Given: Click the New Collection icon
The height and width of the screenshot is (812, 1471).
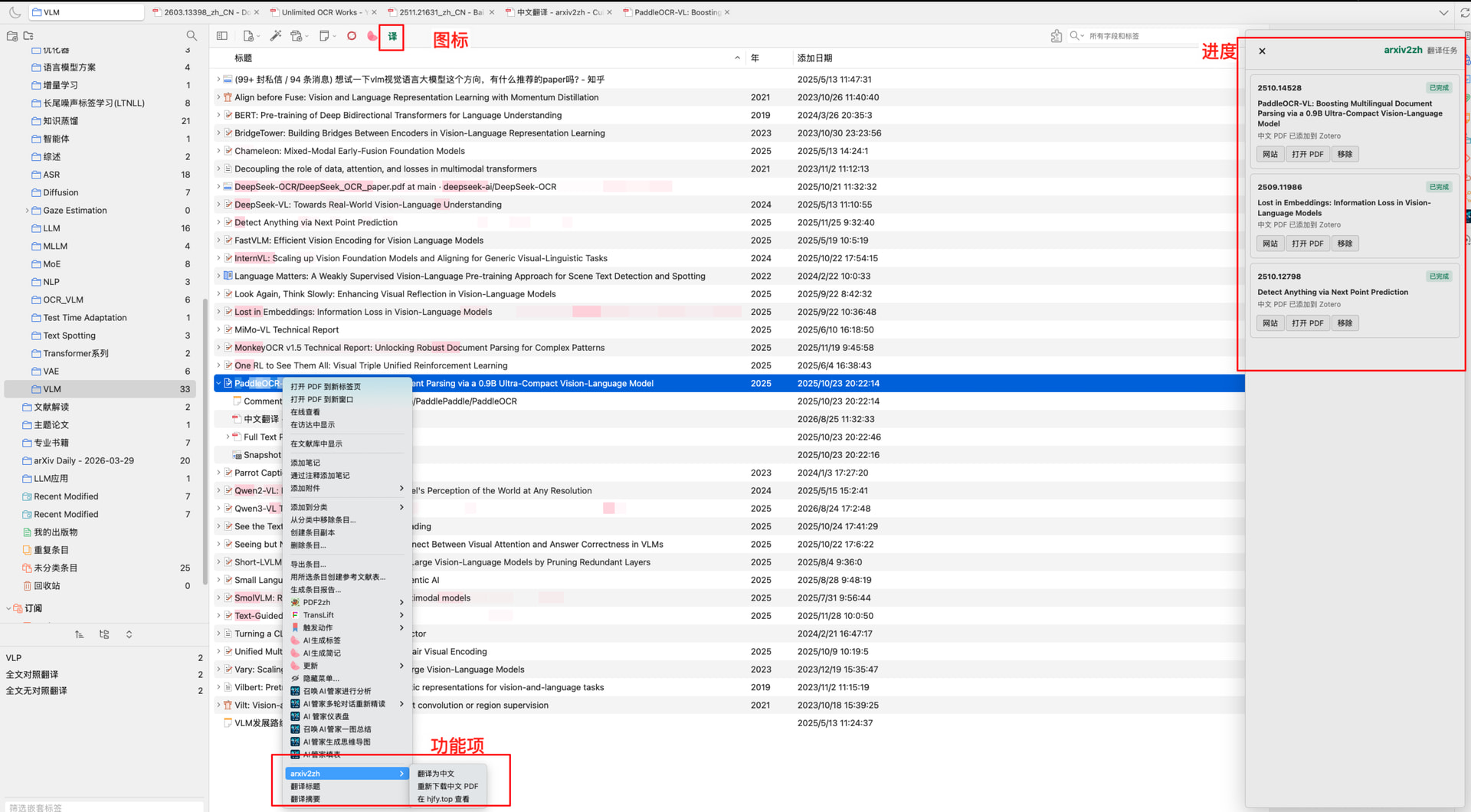Looking at the screenshot, I should (x=12, y=36).
